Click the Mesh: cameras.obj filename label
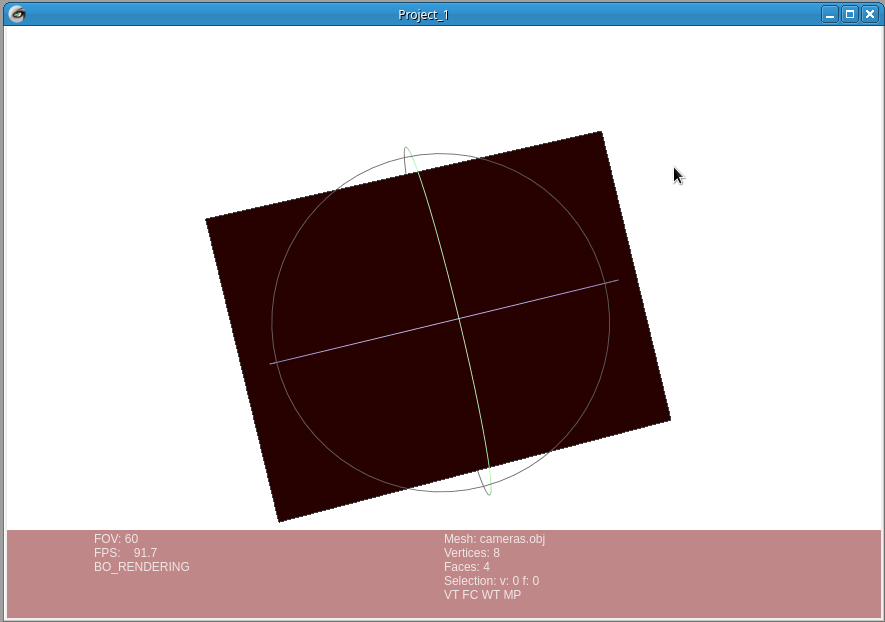885x622 pixels. pyautogui.click(x=495, y=538)
